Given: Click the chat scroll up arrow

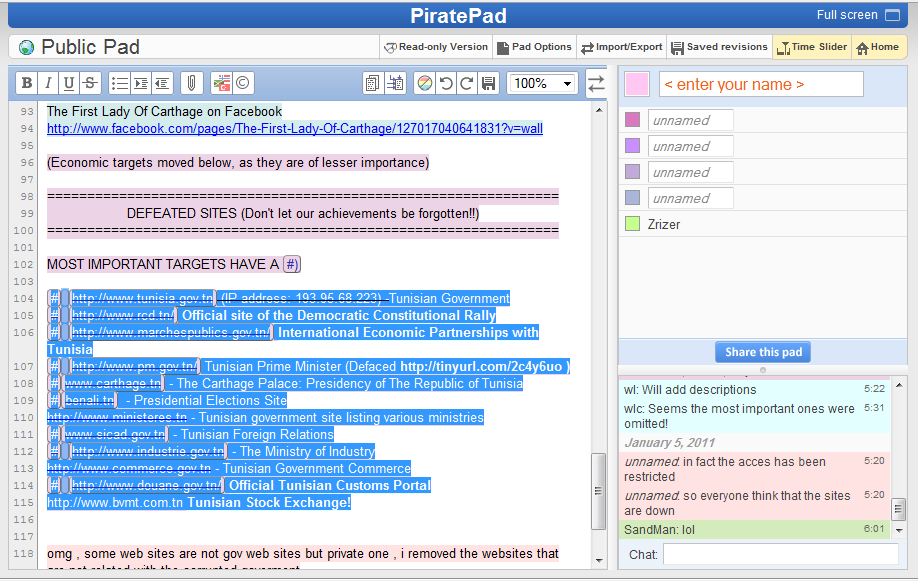Looking at the screenshot, I should point(899,385).
